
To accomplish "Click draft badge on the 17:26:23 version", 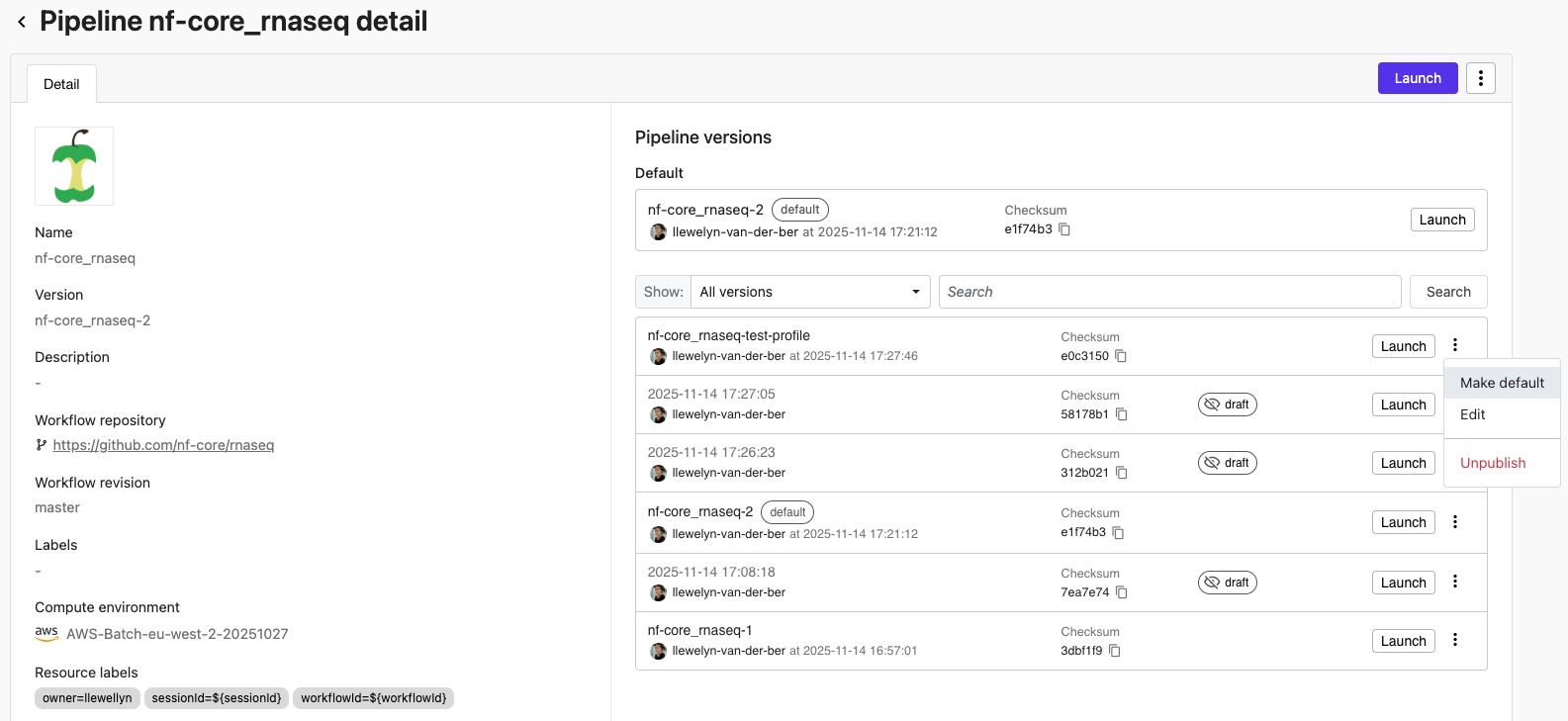I will coord(1227,463).
